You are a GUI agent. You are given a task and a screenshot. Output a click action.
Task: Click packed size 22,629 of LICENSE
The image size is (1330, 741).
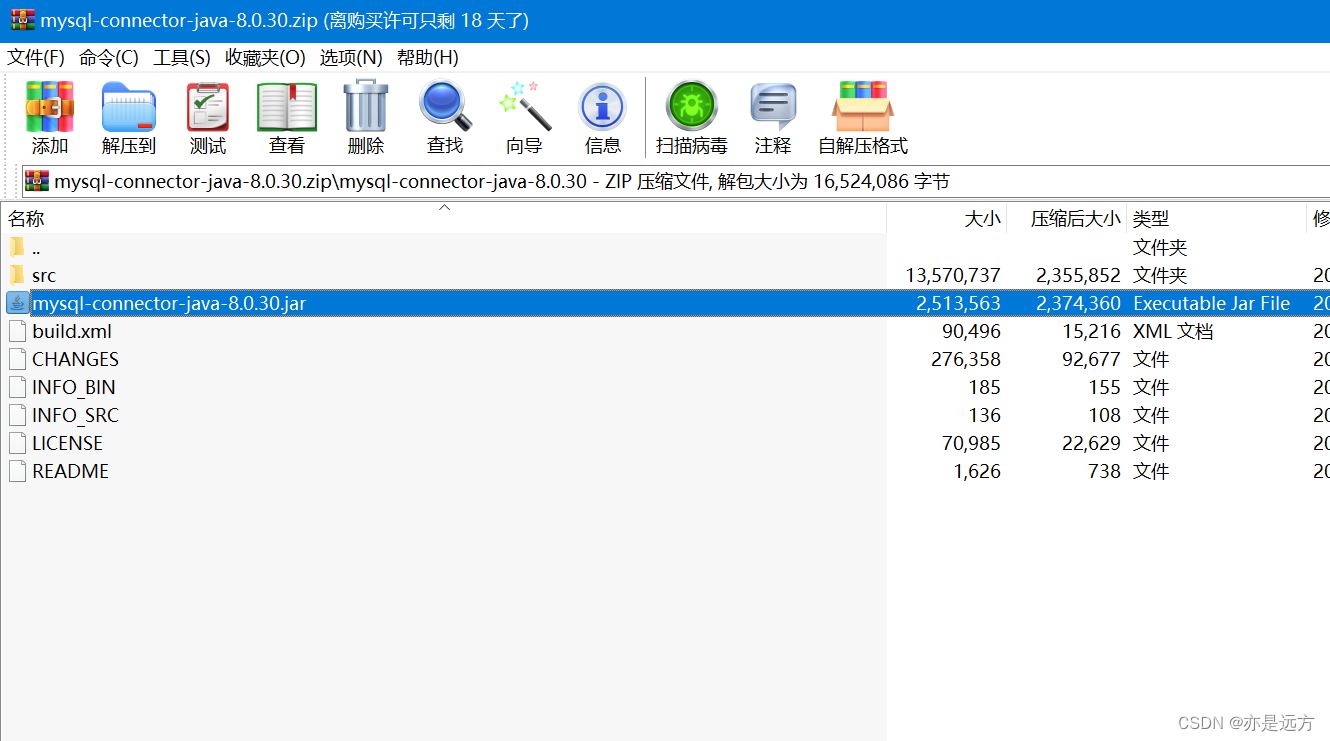pos(1092,443)
